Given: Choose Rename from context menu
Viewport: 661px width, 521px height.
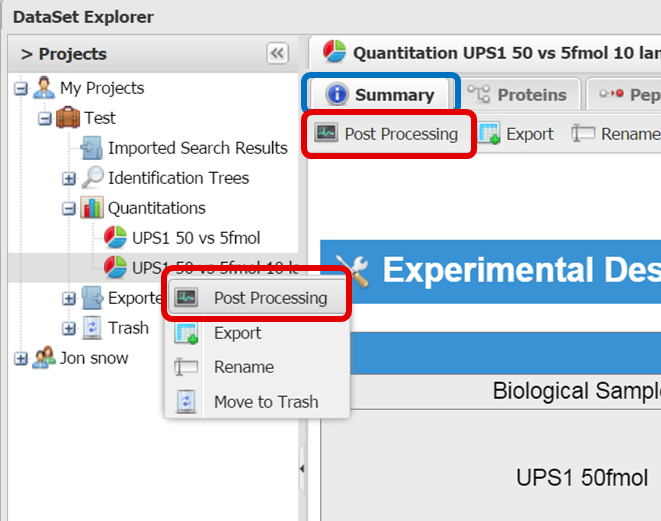Looking at the screenshot, I should click(x=243, y=367).
